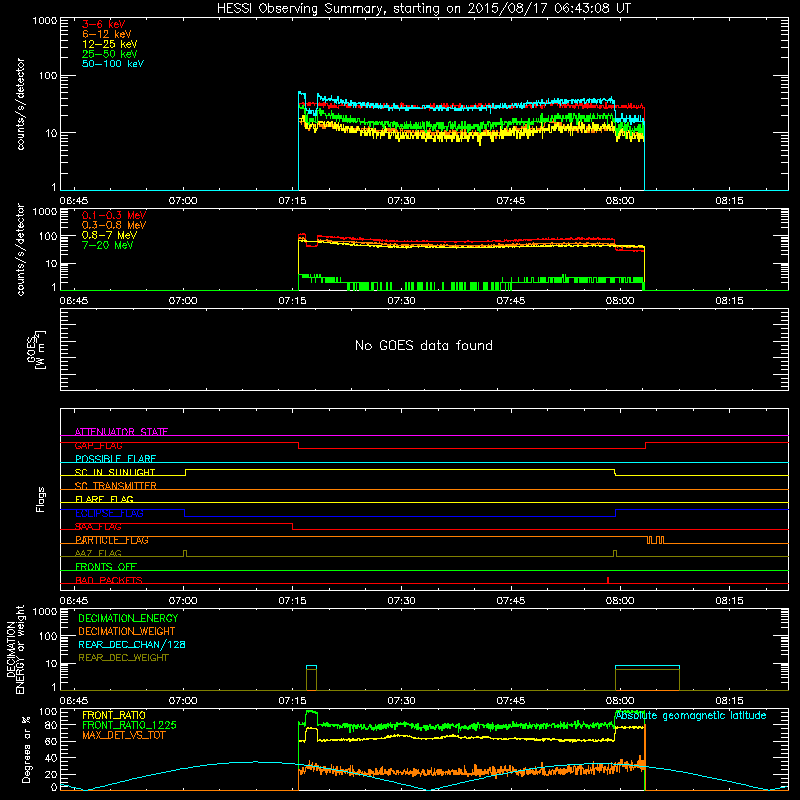
Task: Click the Absolute geomagnetic latitude label
Action: coord(691,715)
